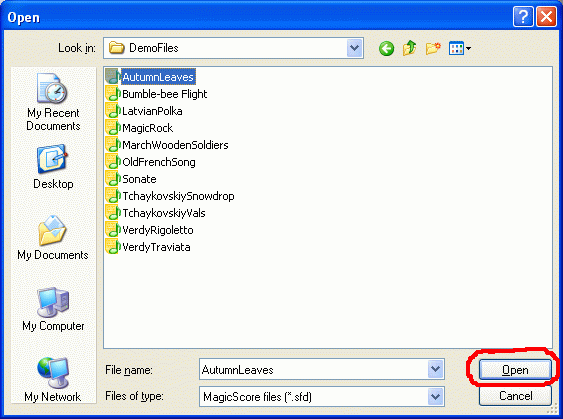The width and height of the screenshot is (563, 419).
Task: Select the MarchWoodenSoldiers file name
Action: coord(175,145)
